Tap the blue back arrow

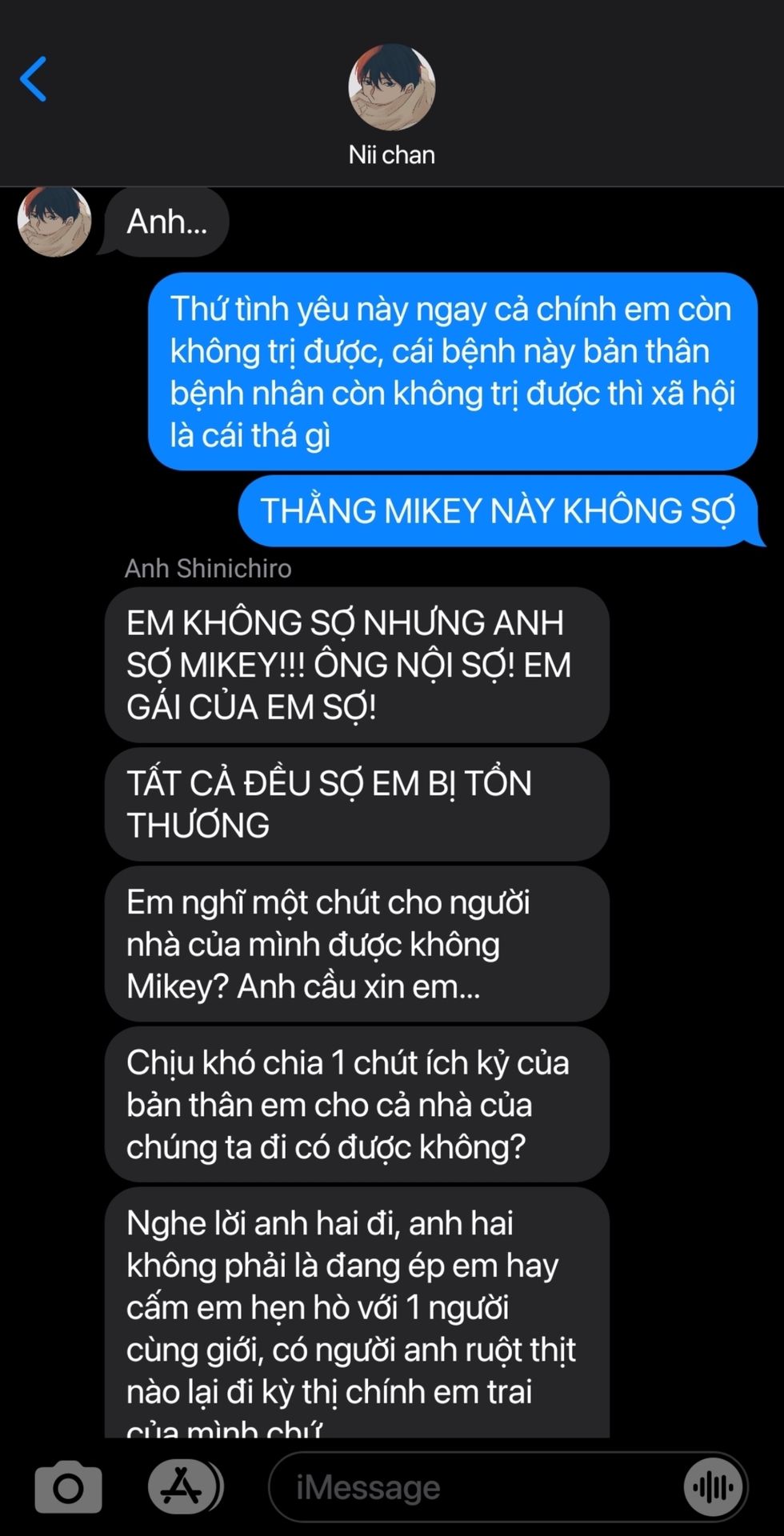34,78
